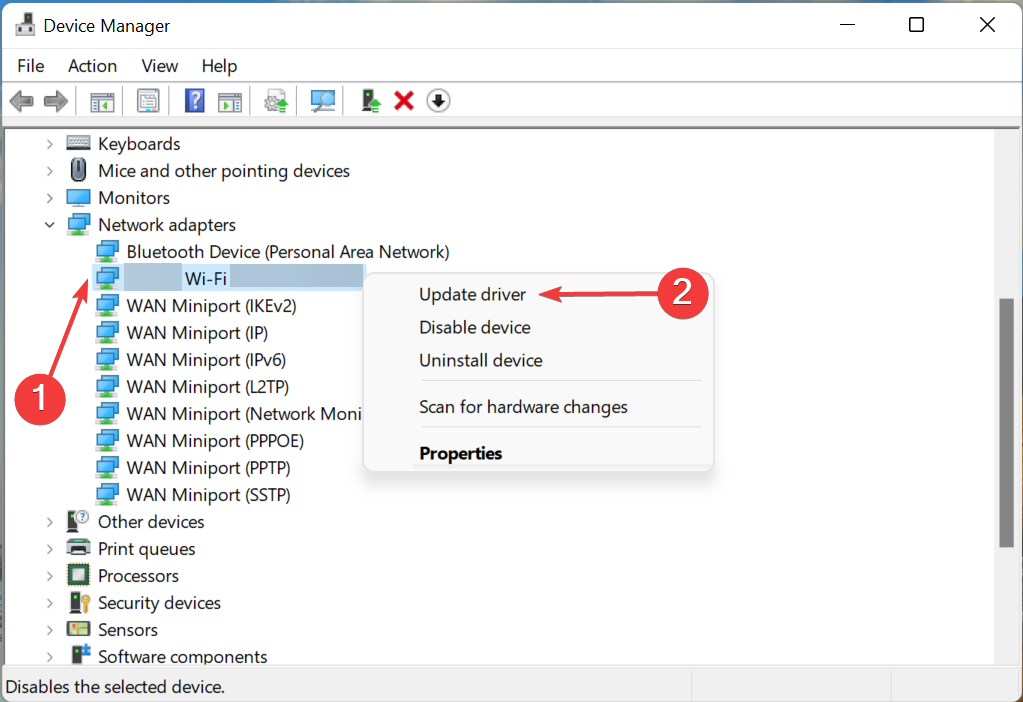Click the mouse icon beside Mice and pointing devices
This screenshot has width=1023, height=702.
point(78,170)
